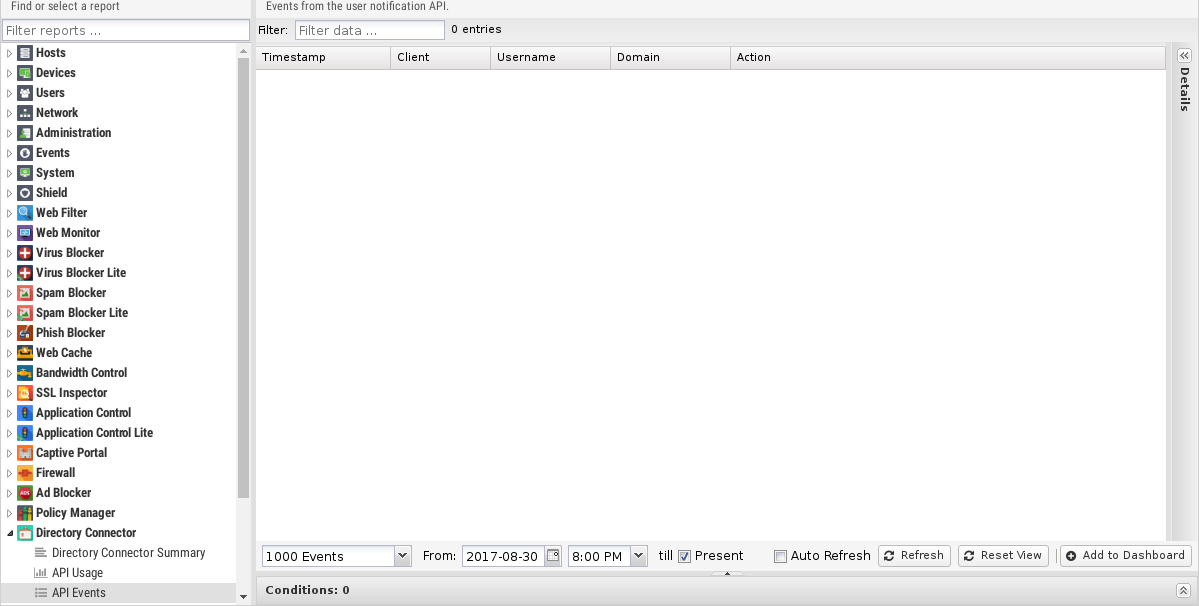Image resolution: width=1199 pixels, height=606 pixels.
Task: Expand the Details side panel
Action: click(1184, 56)
